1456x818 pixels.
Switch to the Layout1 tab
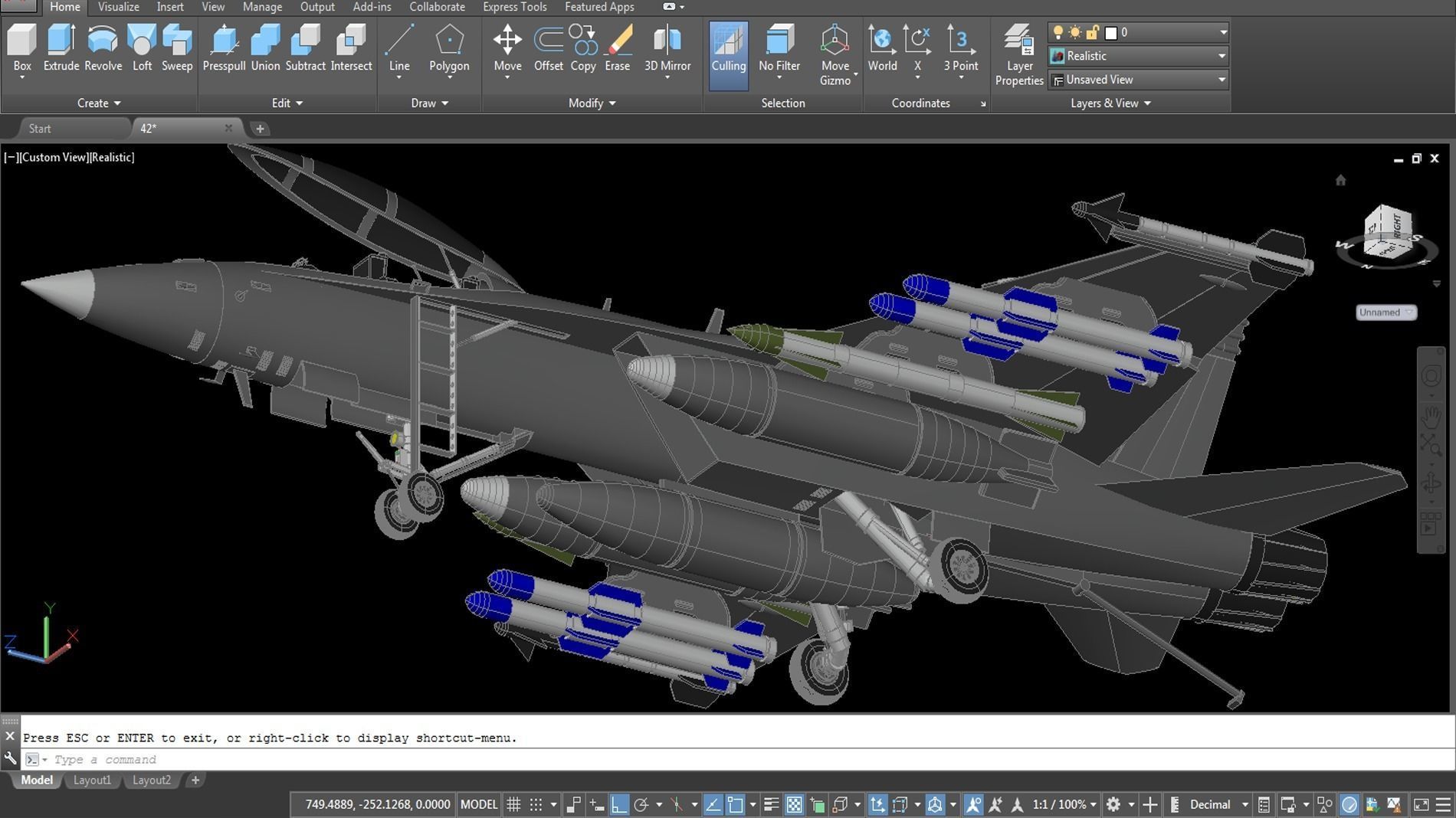pos(92,780)
